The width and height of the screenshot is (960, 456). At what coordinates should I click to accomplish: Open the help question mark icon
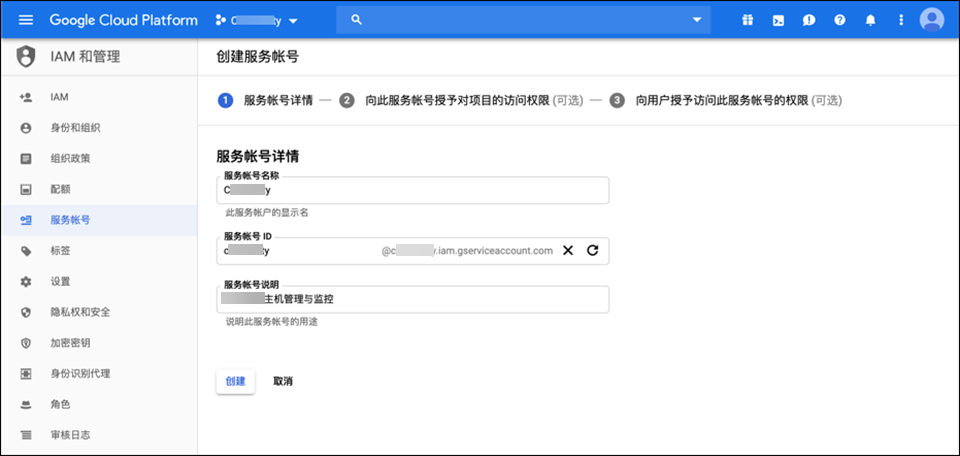(839, 20)
